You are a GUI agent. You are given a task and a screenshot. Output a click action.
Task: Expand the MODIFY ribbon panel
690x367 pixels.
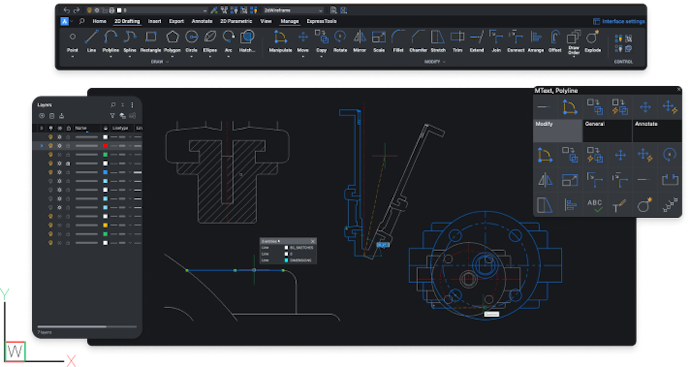coord(435,62)
